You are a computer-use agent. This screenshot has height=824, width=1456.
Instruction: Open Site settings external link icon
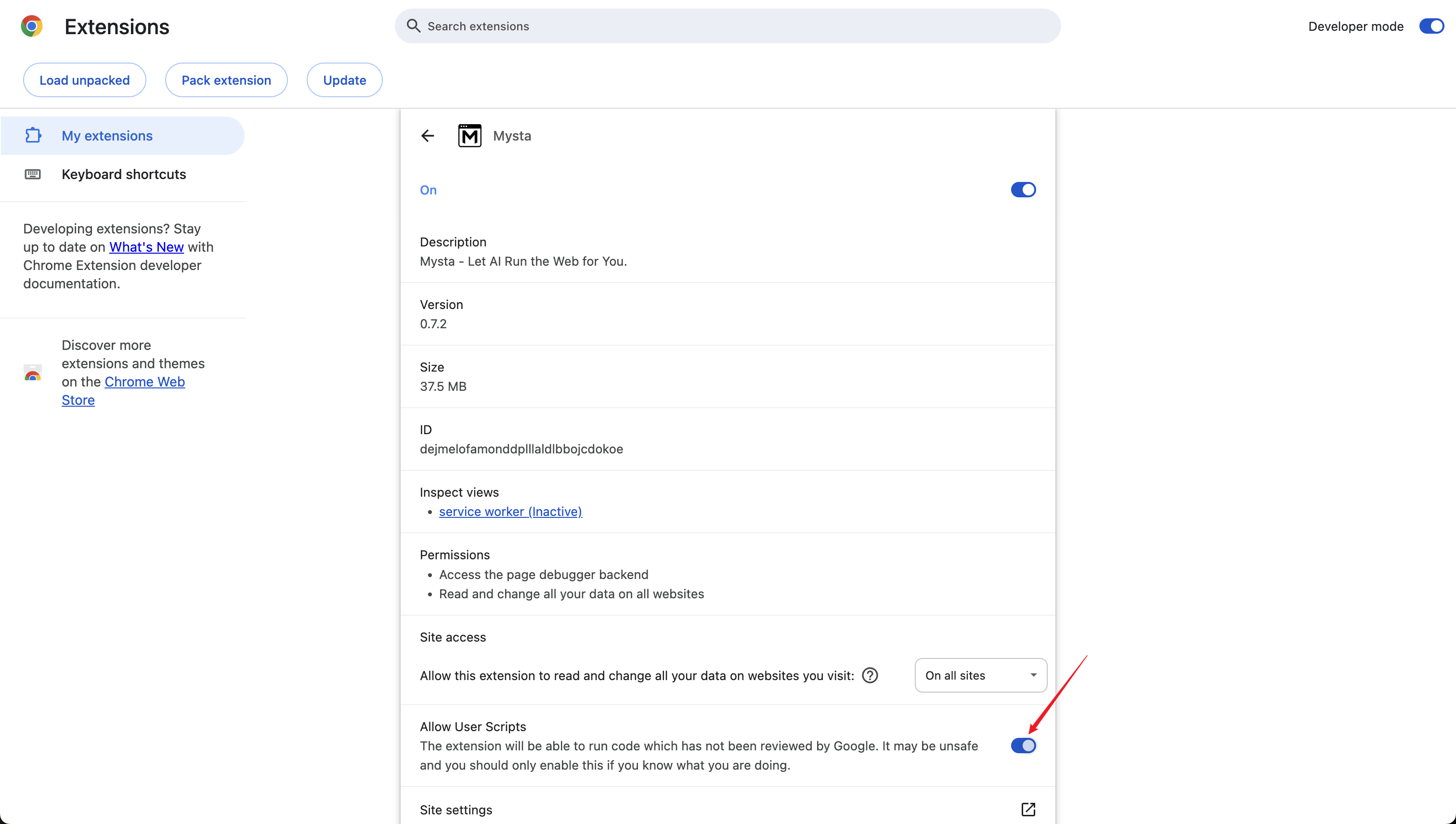click(1028, 809)
